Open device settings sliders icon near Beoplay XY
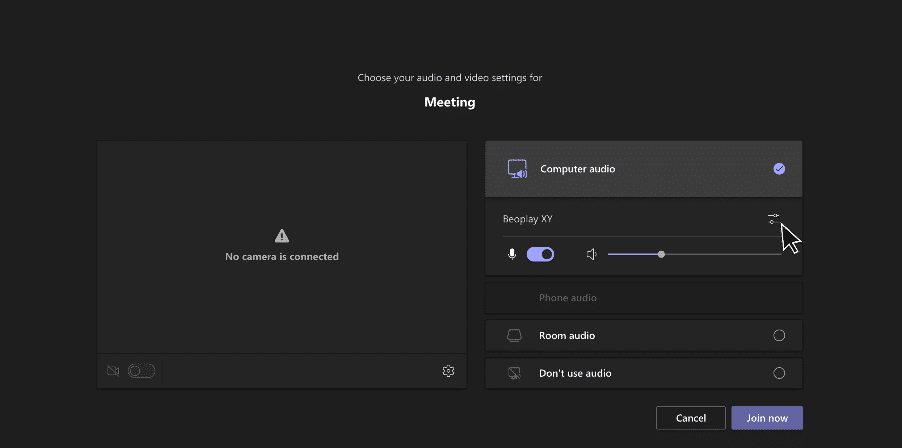Viewport: 902px width, 448px height. tap(773, 219)
